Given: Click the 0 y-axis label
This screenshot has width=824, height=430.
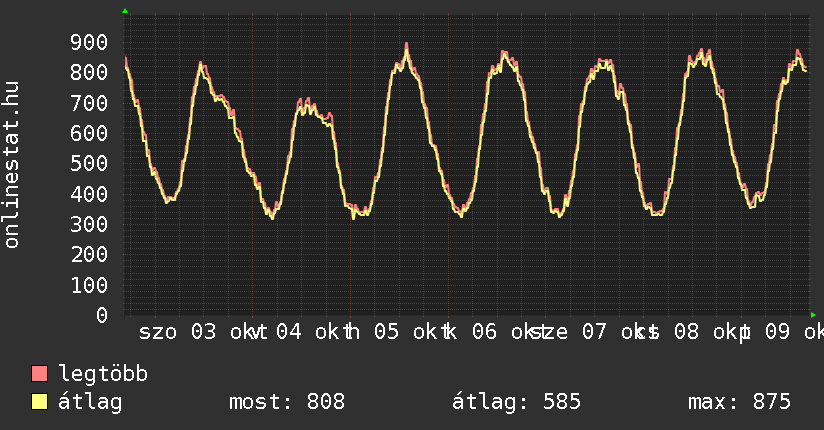Looking at the screenshot, I should pos(102,315).
